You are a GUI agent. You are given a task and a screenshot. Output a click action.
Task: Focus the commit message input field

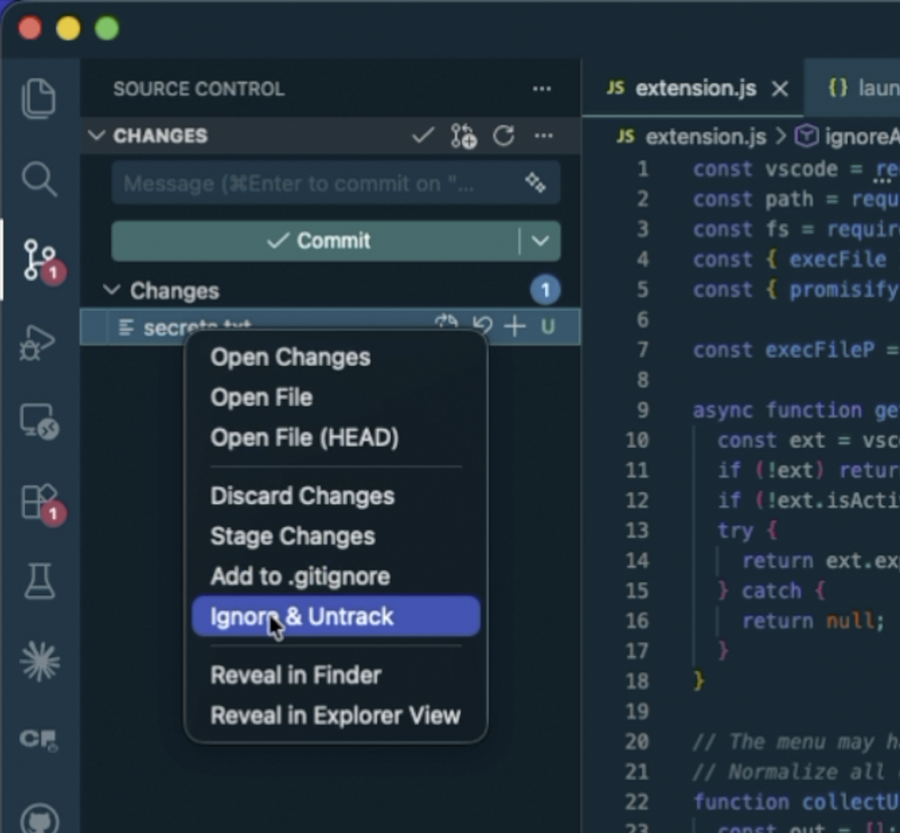(336, 183)
